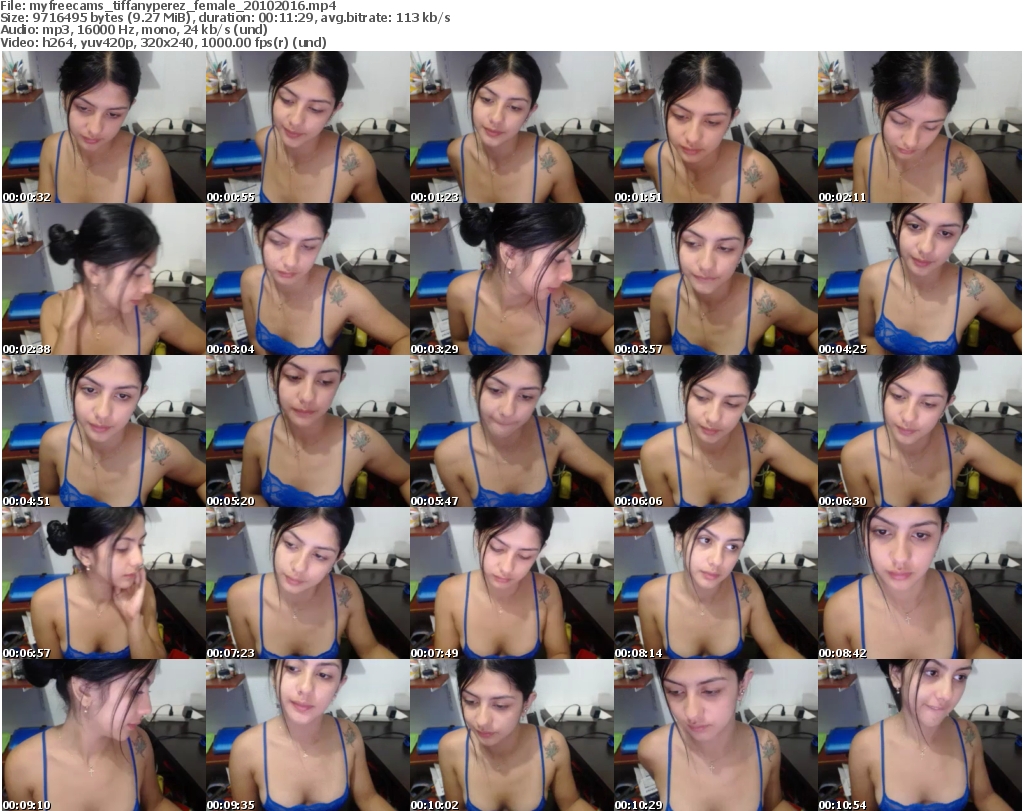Choose the thumbnail timestamped 00:03:29
The height and width of the screenshot is (811, 1024).
[x=511, y=279]
